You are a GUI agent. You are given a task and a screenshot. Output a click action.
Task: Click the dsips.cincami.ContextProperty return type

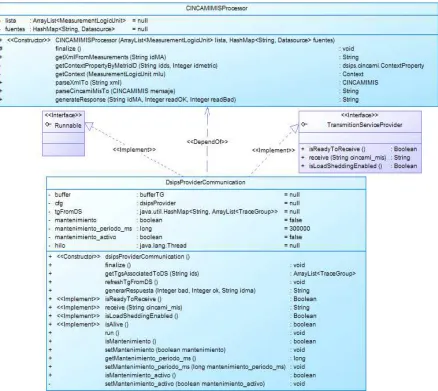383,66
